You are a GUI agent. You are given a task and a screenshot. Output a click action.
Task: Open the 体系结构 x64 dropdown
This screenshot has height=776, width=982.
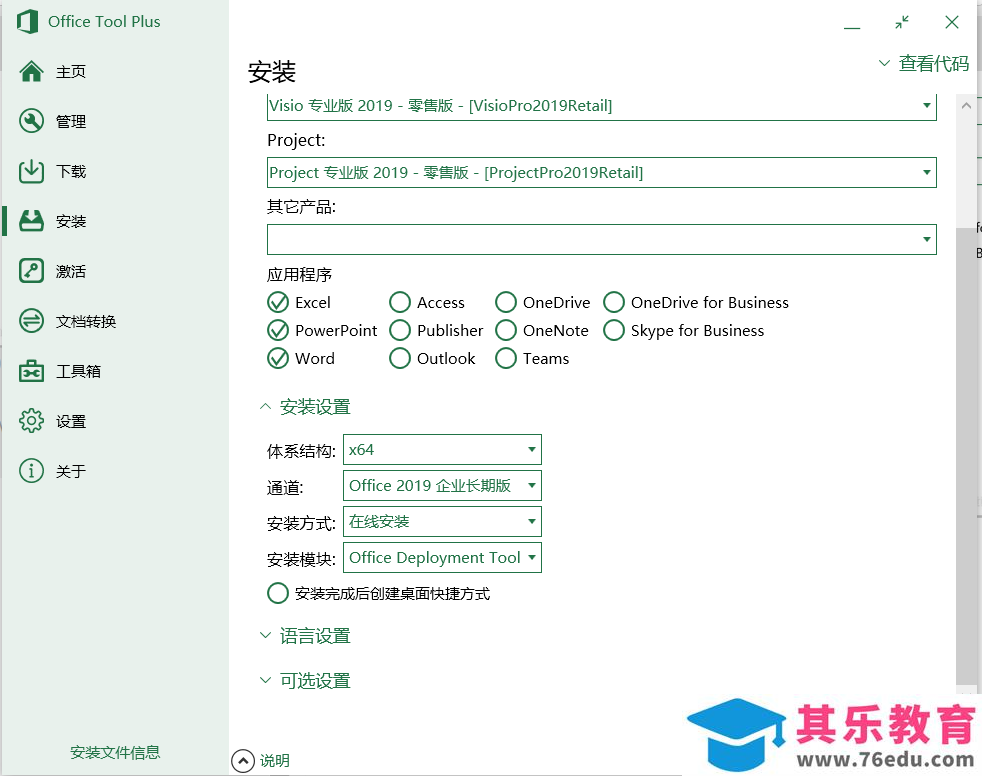click(442, 450)
